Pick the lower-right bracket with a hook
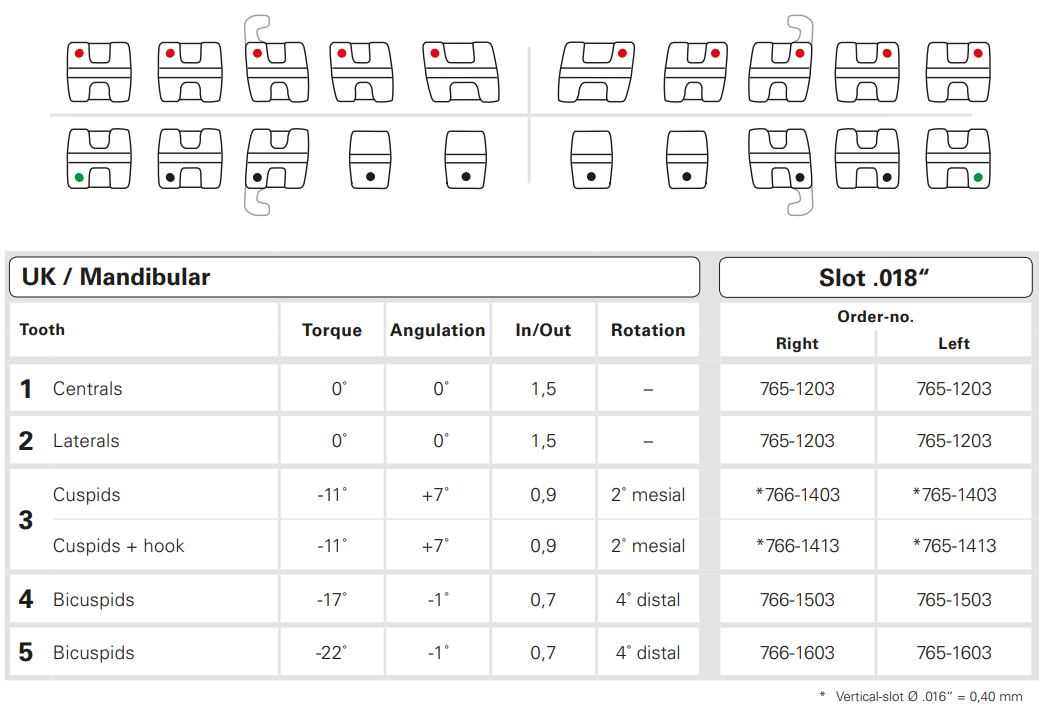 click(780, 160)
